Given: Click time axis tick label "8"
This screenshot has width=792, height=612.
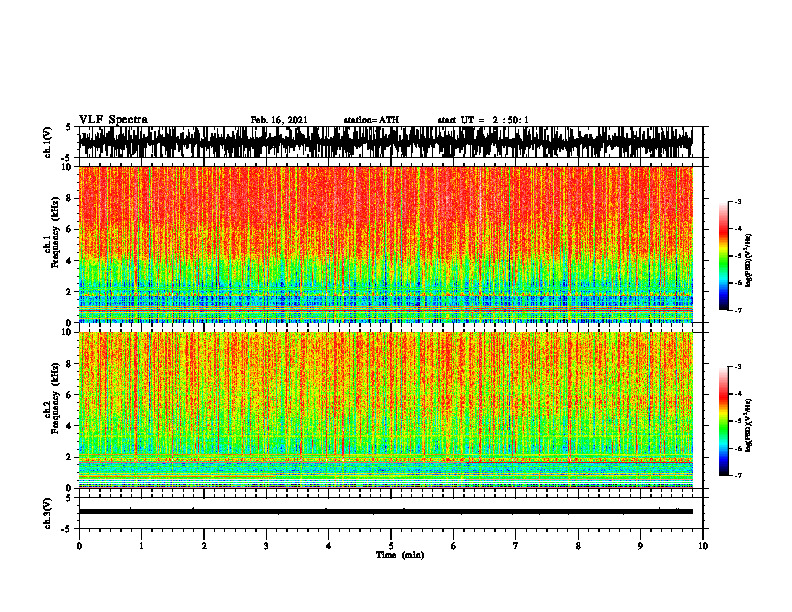Looking at the screenshot, I should 578,546.
